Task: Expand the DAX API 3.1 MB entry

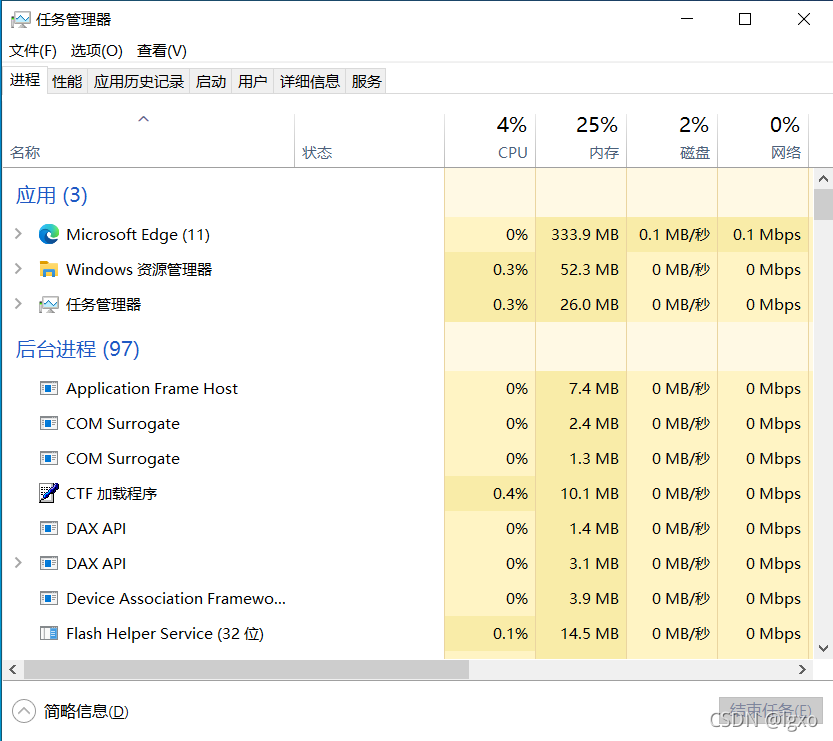Action: tap(18, 563)
